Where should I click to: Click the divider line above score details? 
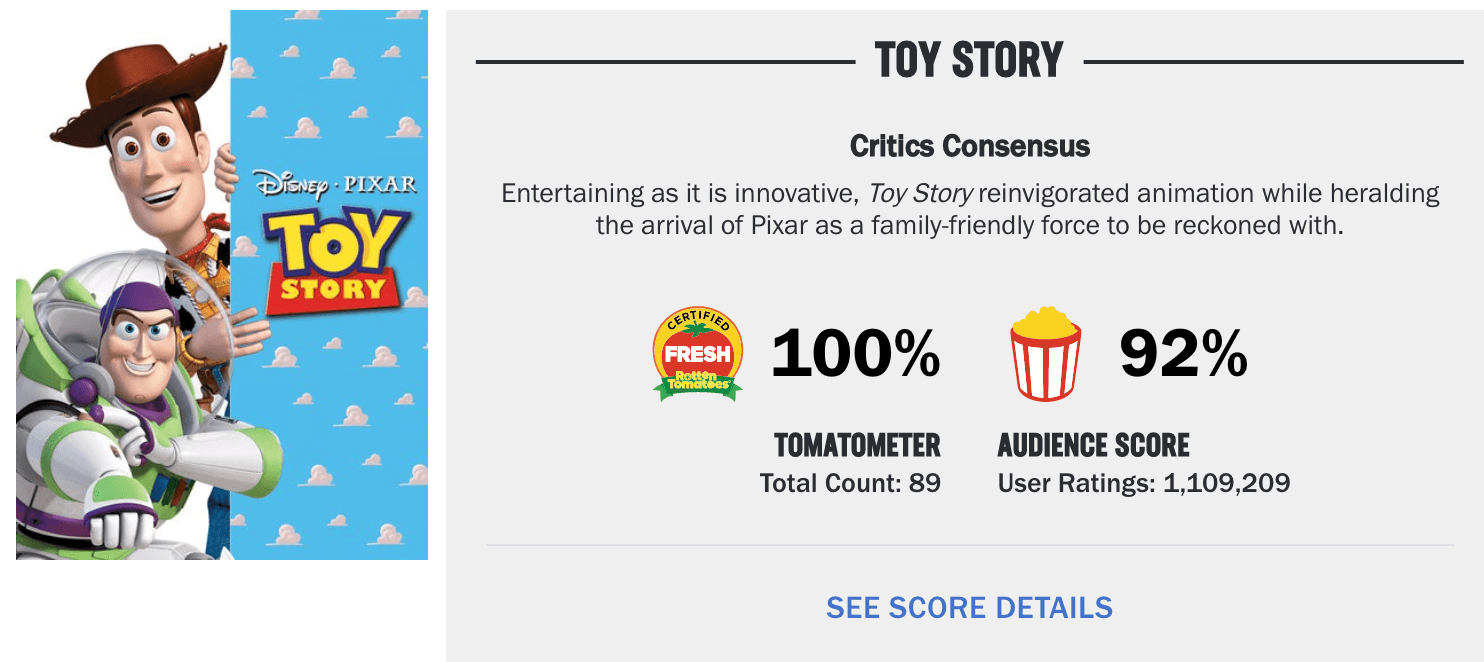pos(969,546)
